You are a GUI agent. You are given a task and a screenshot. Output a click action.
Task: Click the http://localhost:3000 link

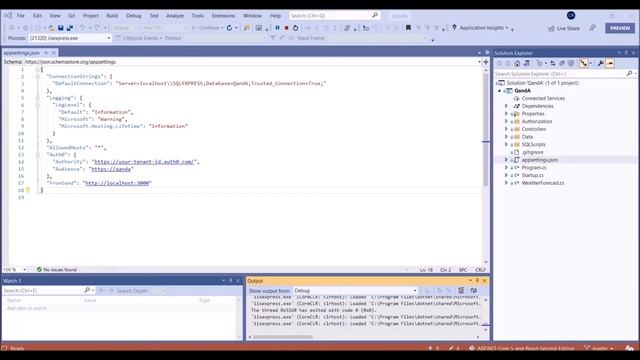tap(117, 183)
